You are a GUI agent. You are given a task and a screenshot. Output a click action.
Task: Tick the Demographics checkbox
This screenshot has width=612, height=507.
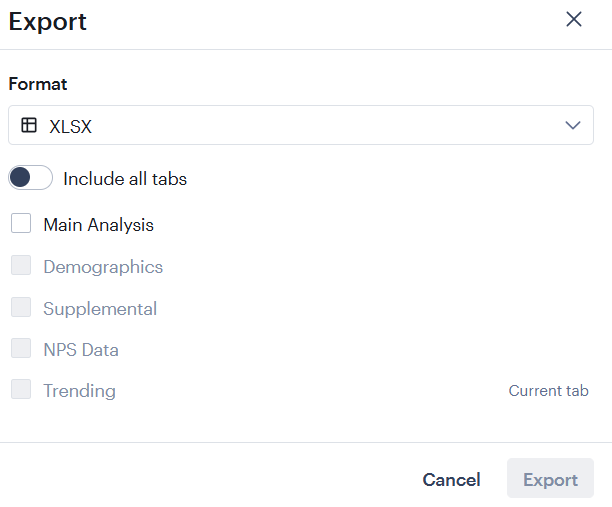tap(21, 266)
